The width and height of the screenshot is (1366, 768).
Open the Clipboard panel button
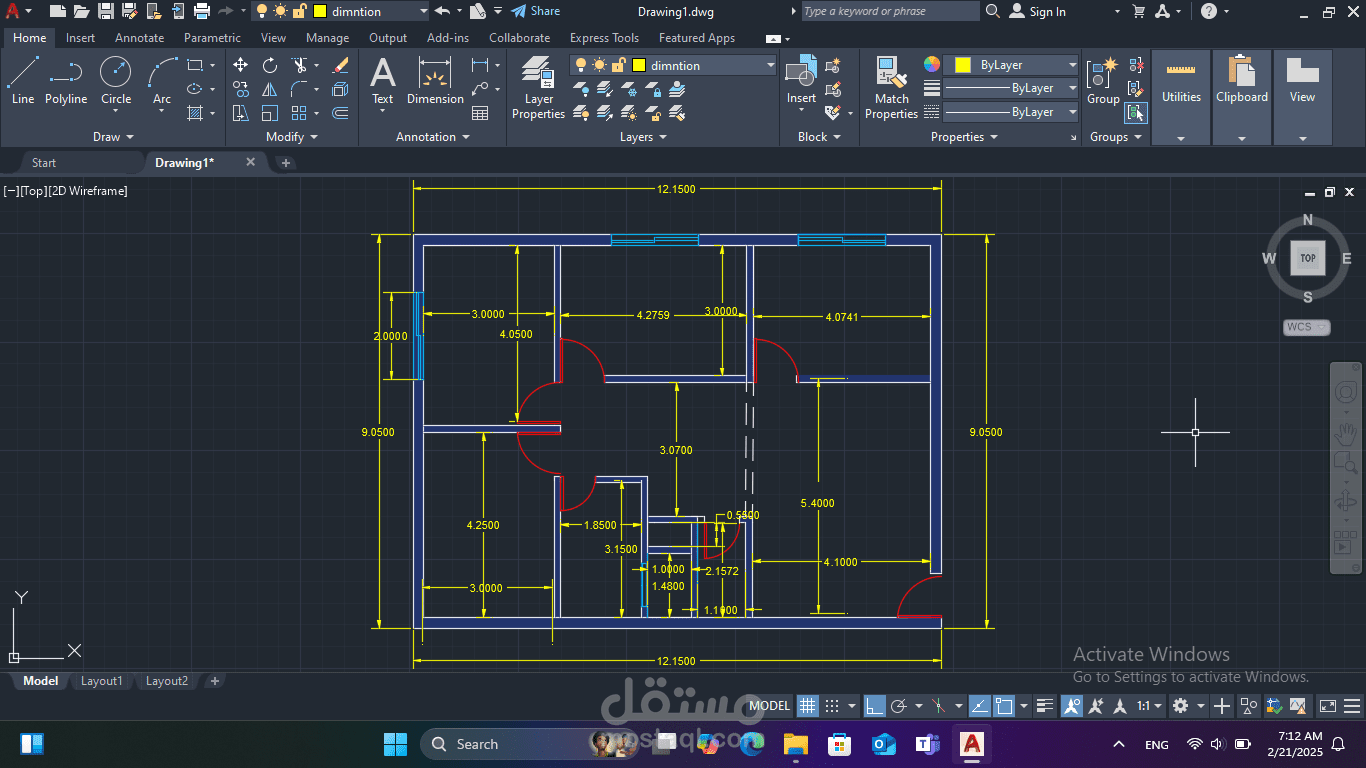click(x=1242, y=97)
